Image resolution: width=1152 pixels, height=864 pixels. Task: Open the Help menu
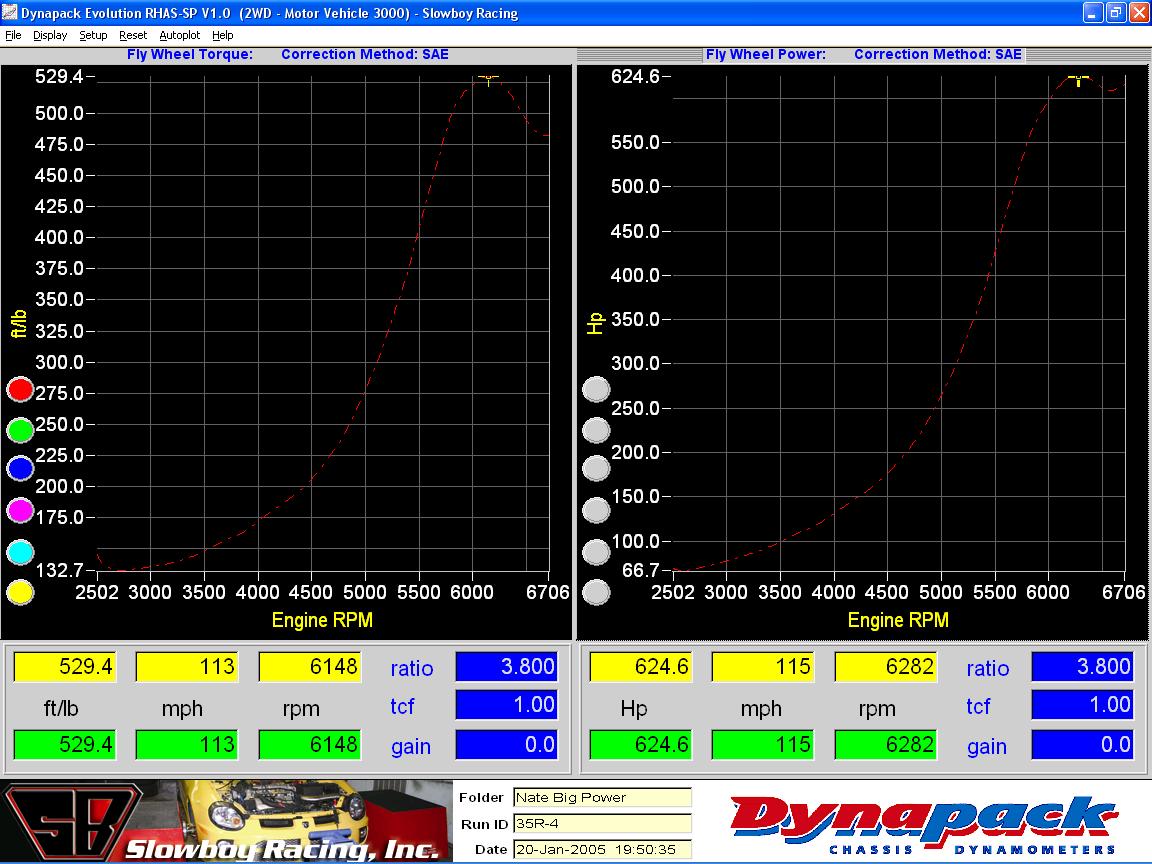223,35
